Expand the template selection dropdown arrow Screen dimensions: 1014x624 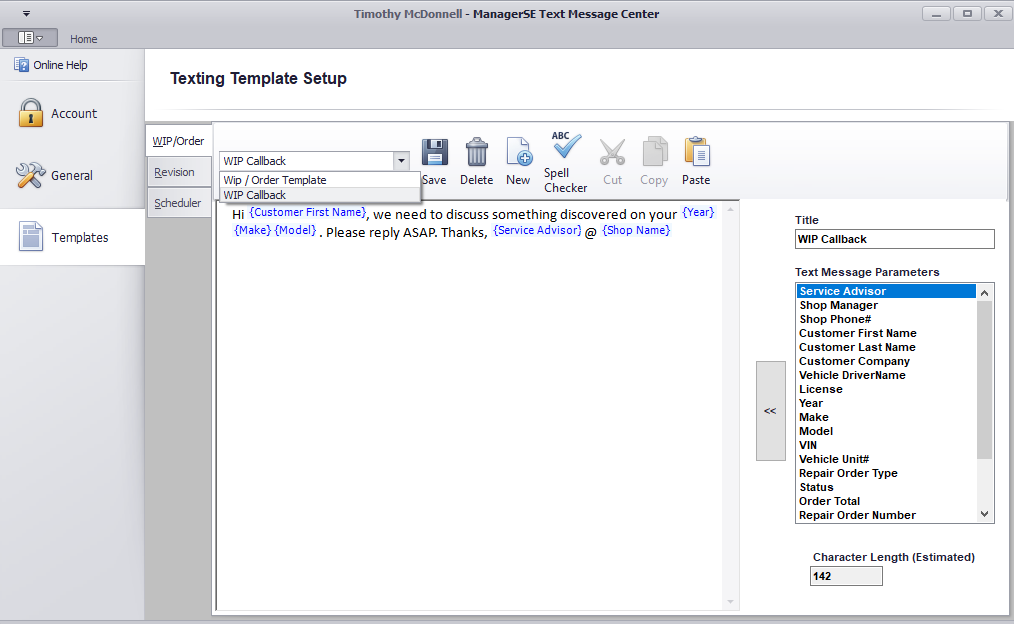(401, 161)
